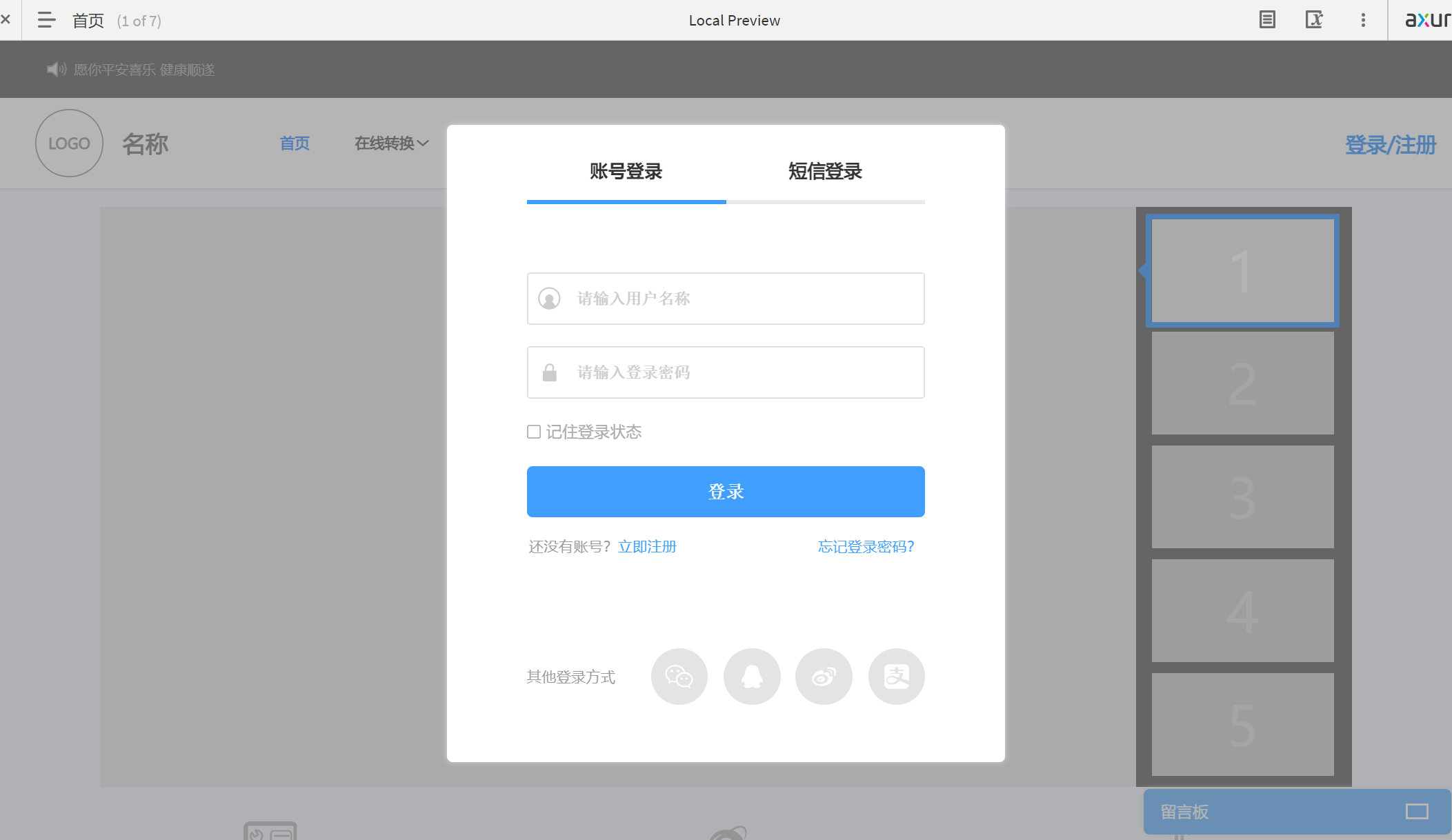Click the 名称 site name text

point(146,143)
